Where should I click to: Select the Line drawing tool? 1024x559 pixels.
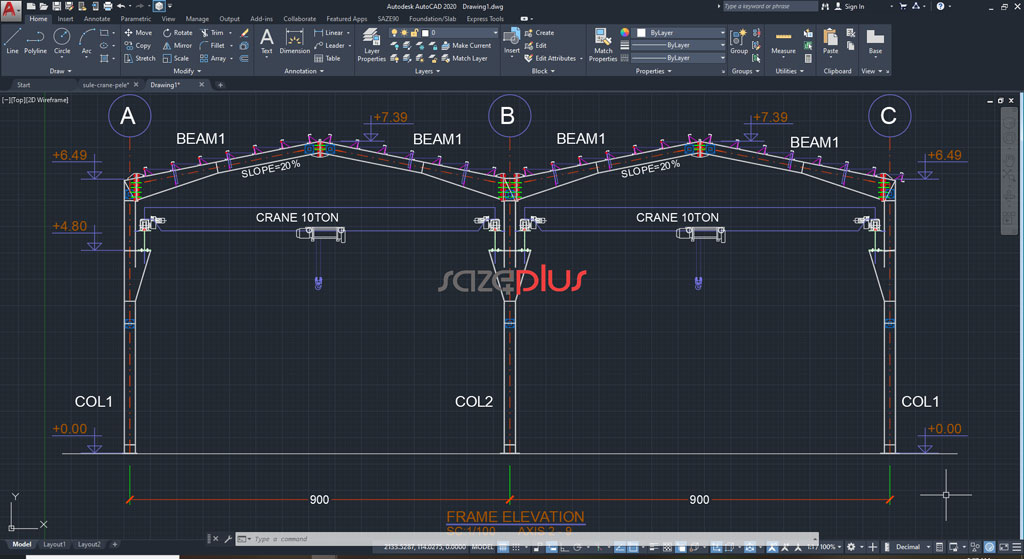click(12, 40)
